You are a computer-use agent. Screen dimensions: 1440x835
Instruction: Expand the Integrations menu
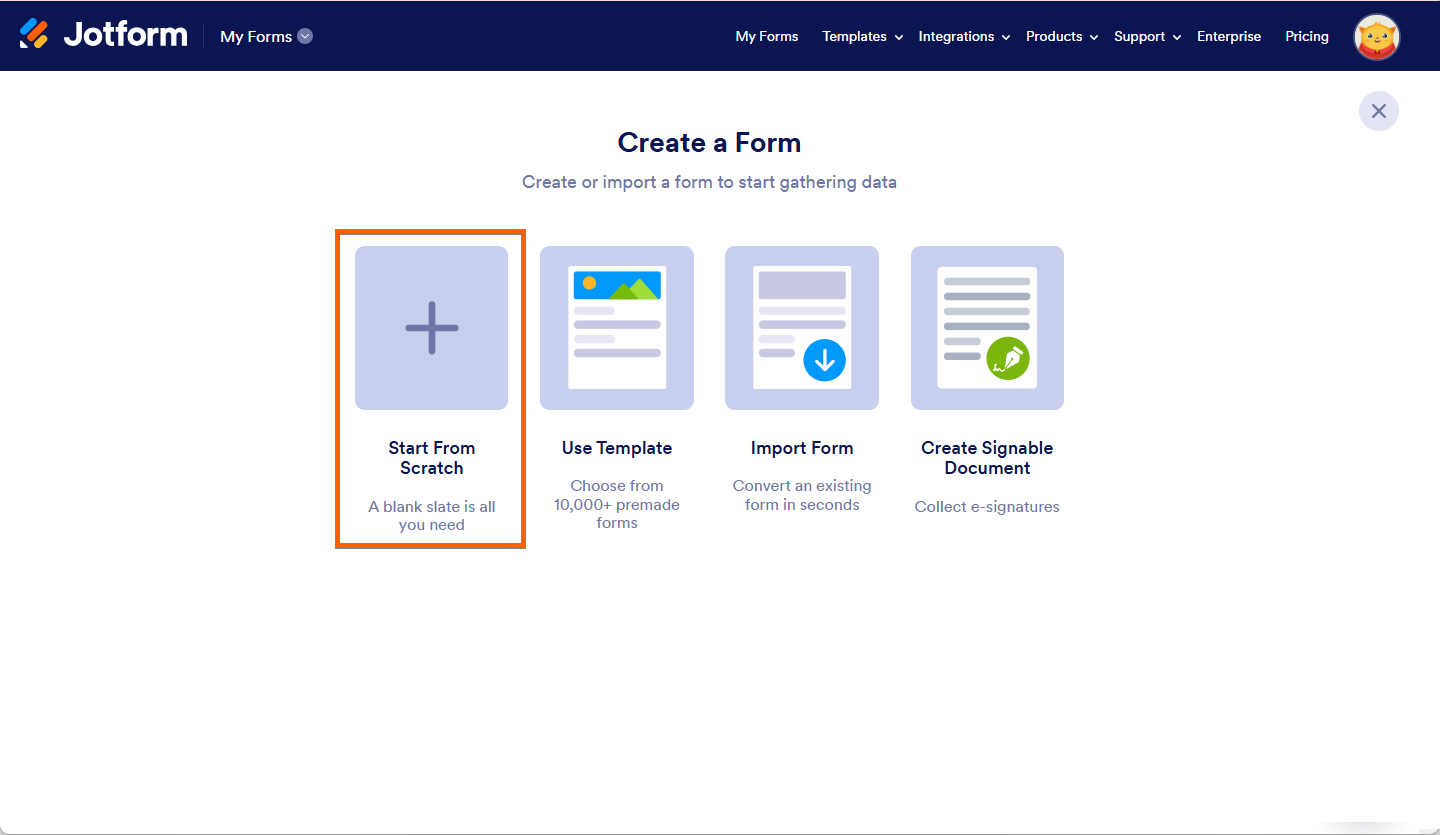[x=956, y=36]
